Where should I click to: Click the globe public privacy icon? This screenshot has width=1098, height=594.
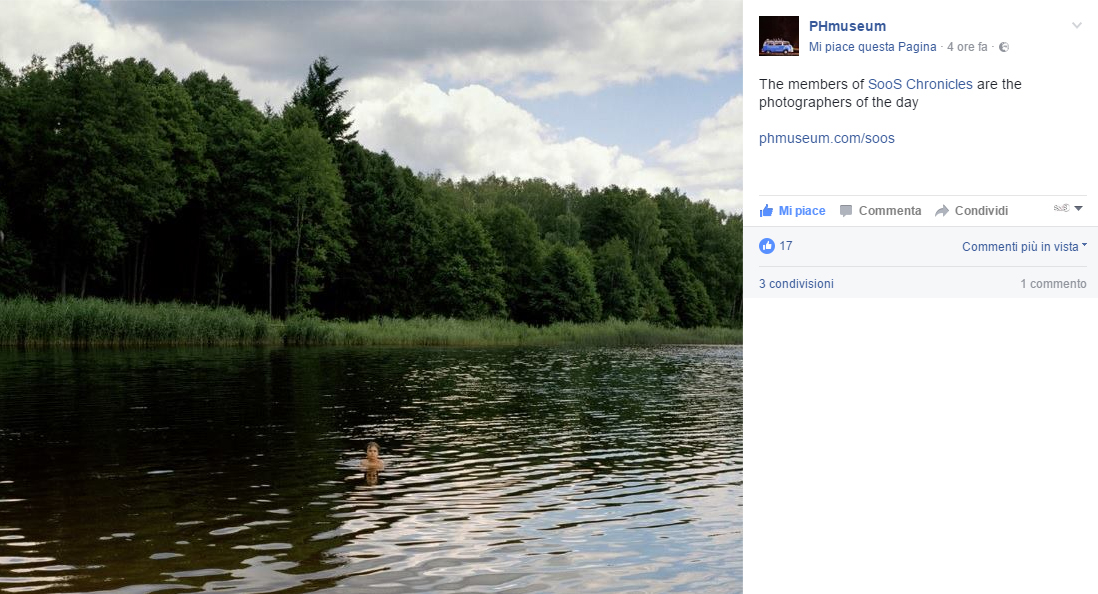(1003, 47)
